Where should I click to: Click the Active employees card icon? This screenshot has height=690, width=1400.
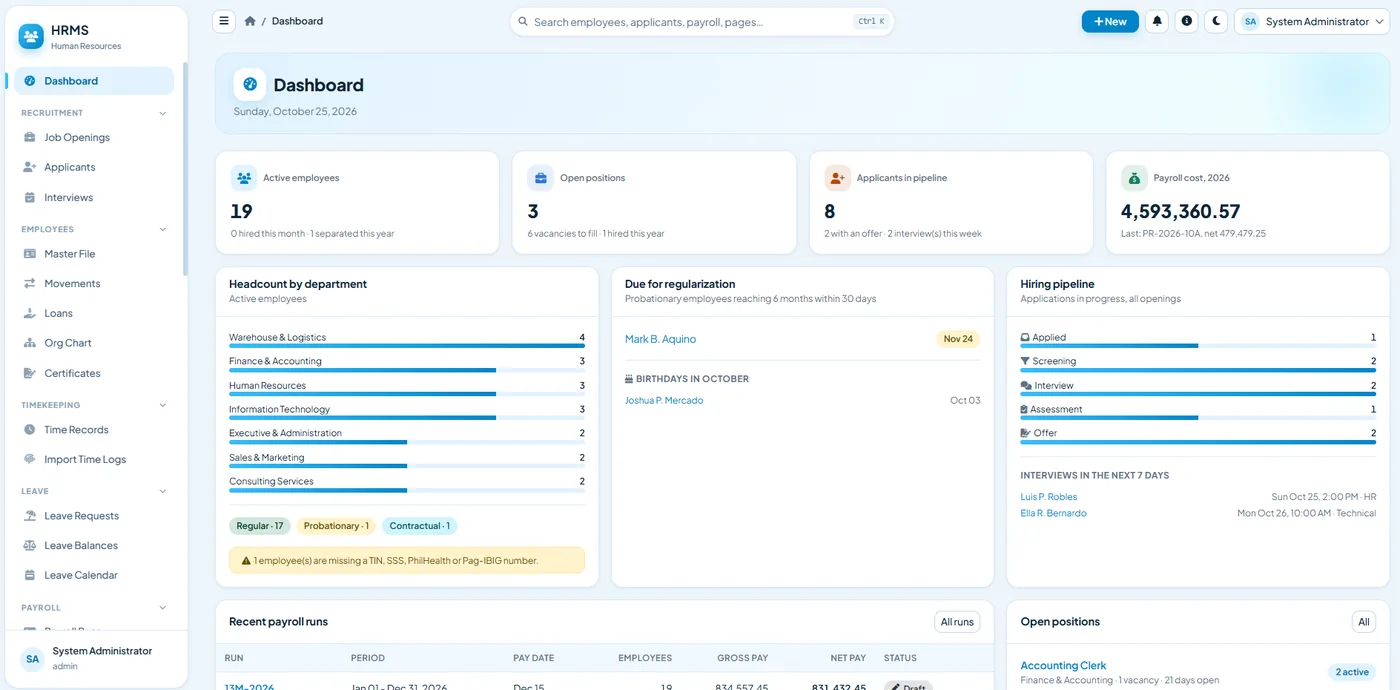tap(244, 178)
